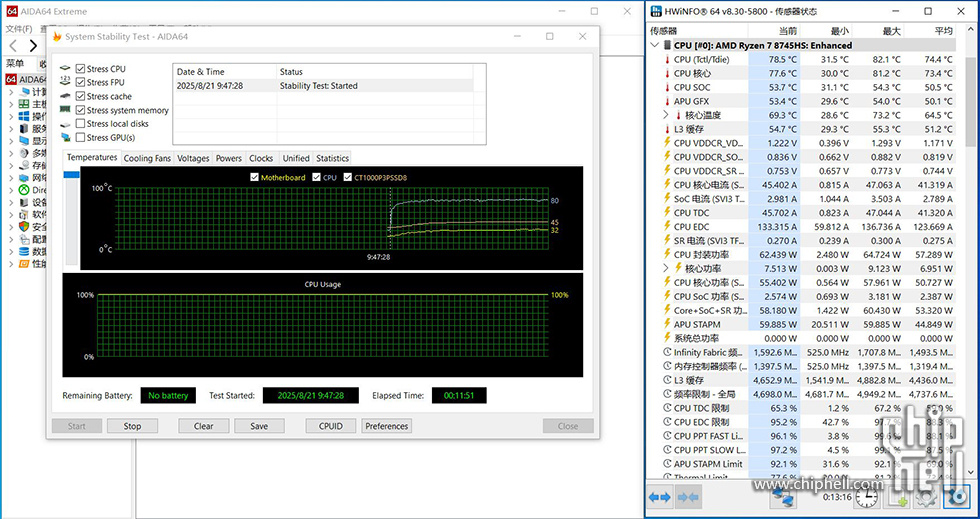Click the blue close-sensors icon in HWiNFO toolbar
The image size is (980, 519).
click(956, 498)
